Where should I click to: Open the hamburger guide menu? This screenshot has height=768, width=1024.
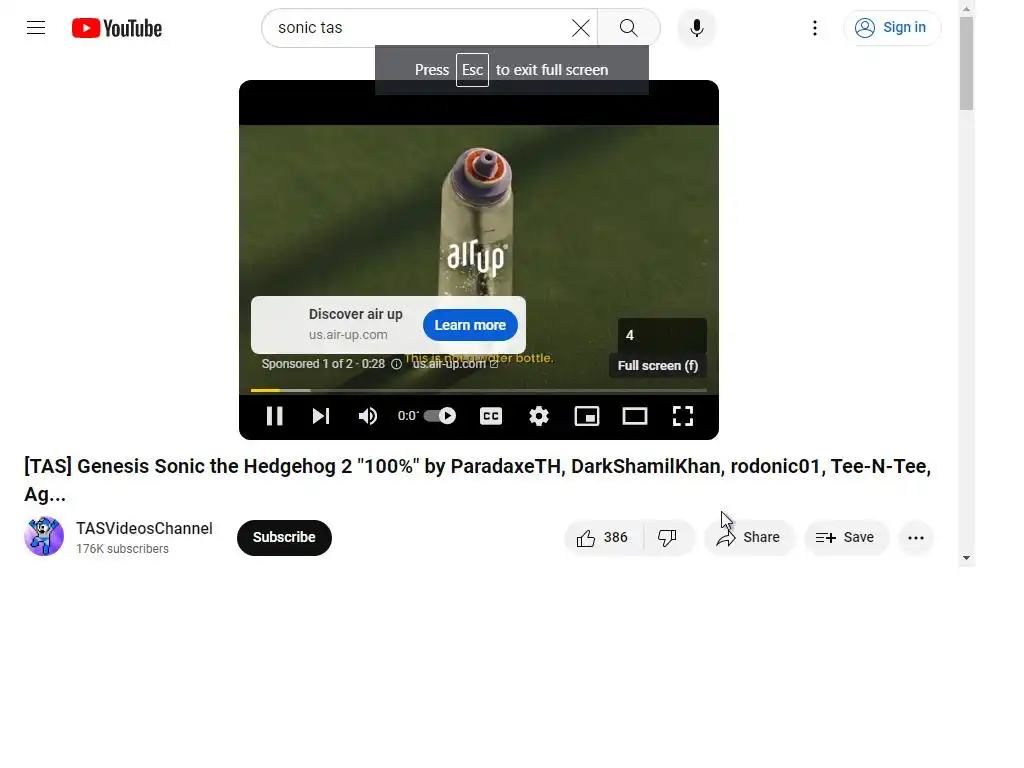[36, 28]
